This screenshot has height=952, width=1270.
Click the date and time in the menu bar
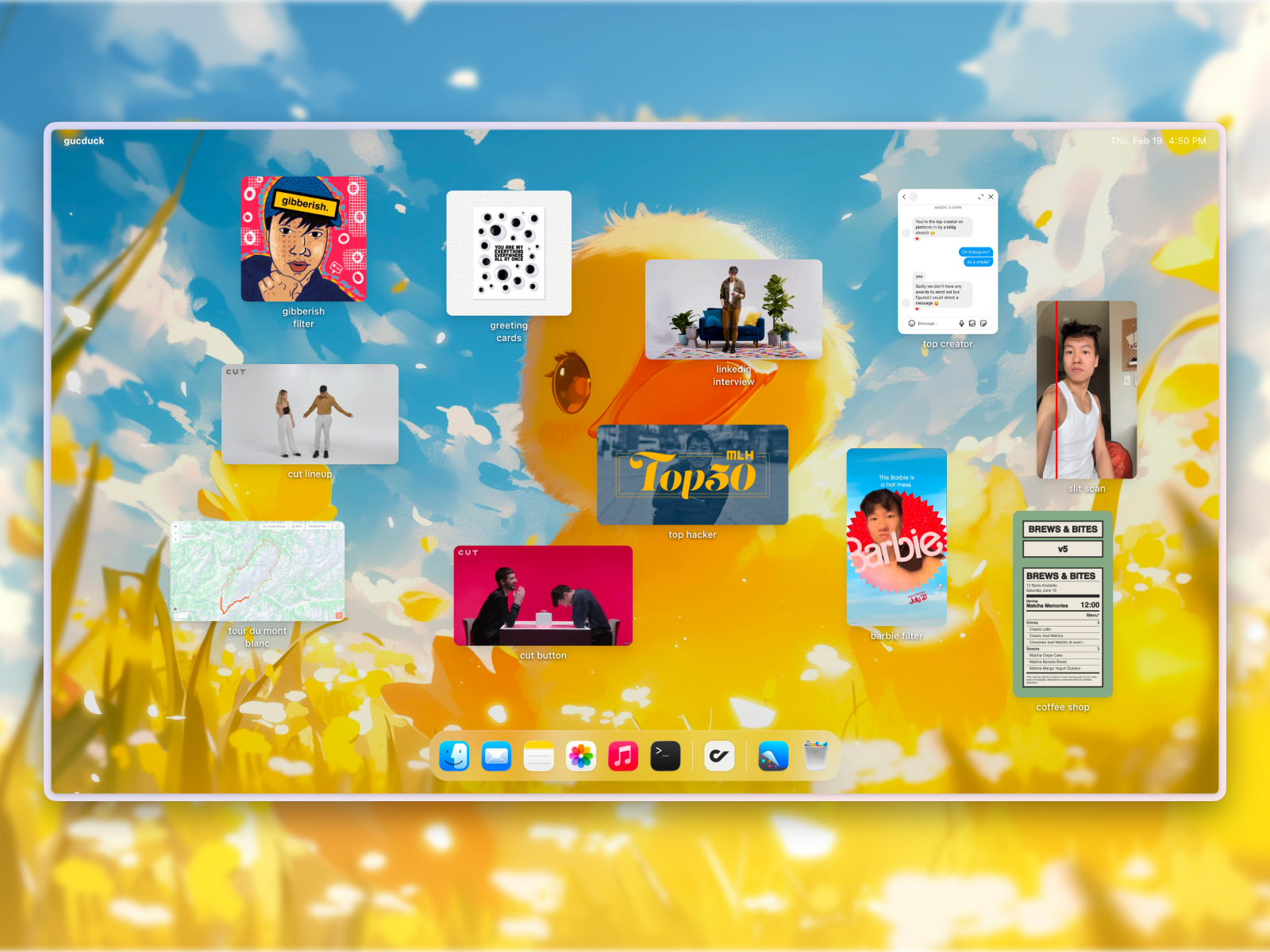point(1157,141)
